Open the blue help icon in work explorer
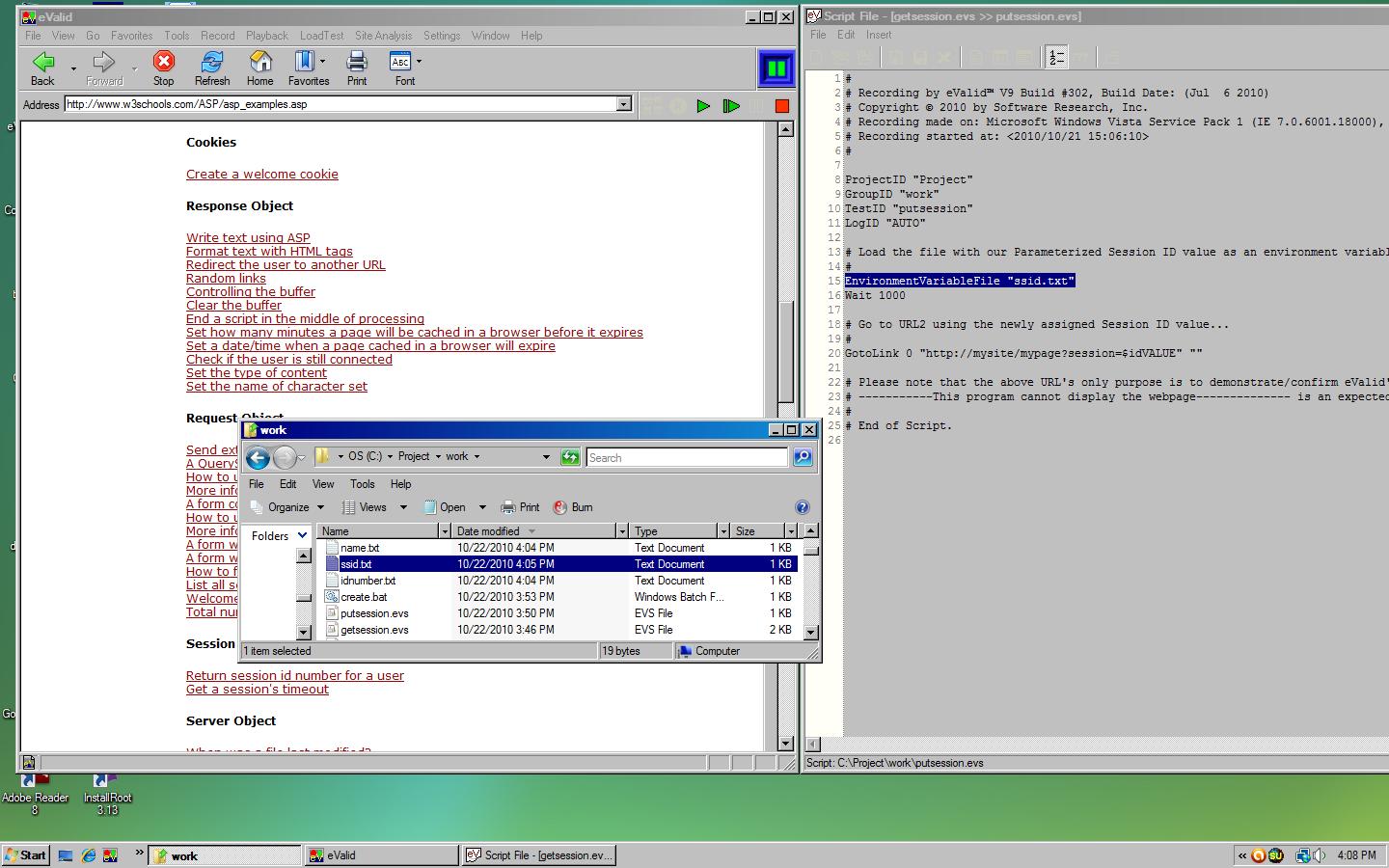This screenshot has width=1389, height=868. (802, 507)
